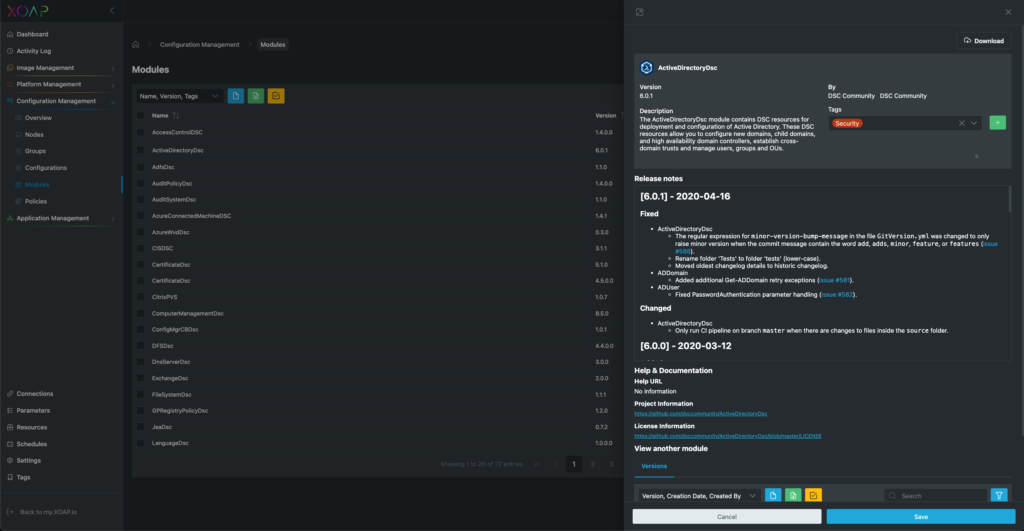Screen dimensions: 1024x531
Task: Check the AzureWvdDsc row checkbox
Action: tap(140, 233)
